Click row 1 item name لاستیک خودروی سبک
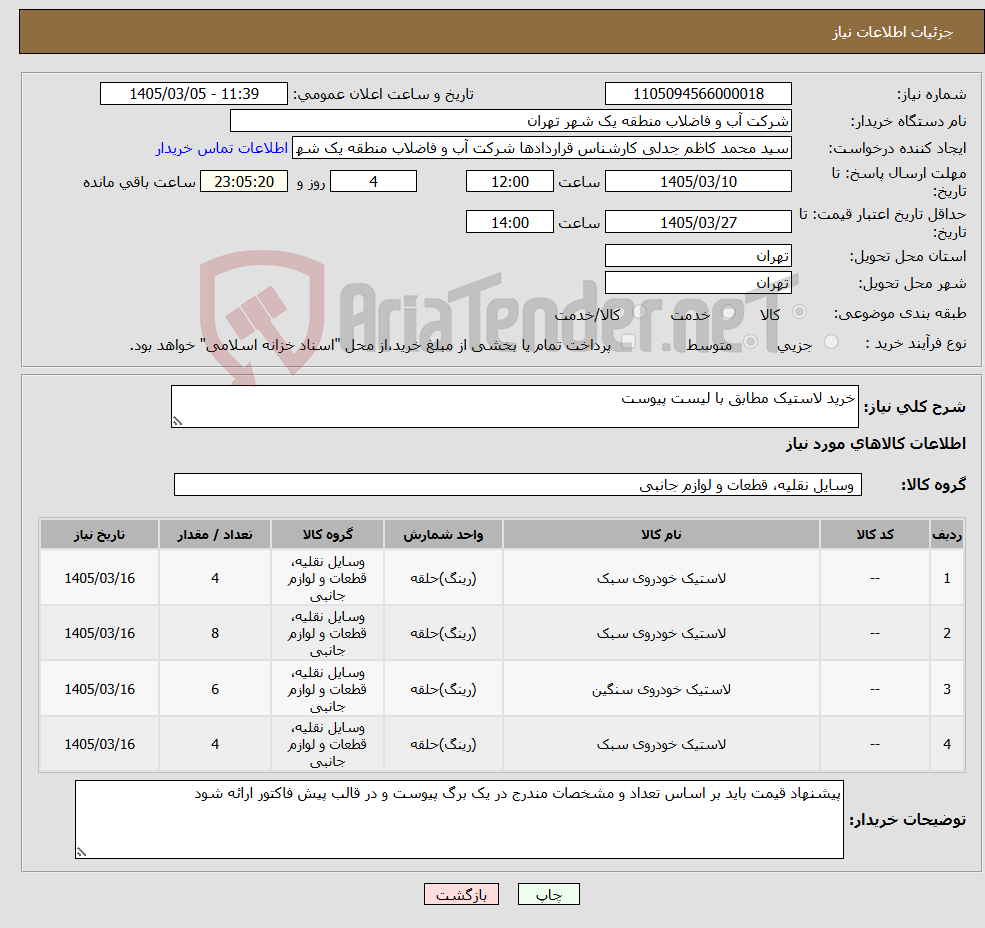Viewport: 985px width, 928px height. coord(661,578)
